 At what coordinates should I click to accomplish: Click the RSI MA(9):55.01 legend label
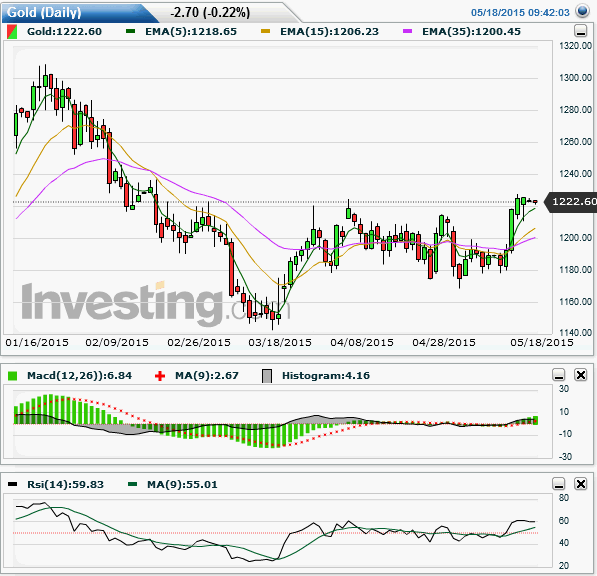(x=182, y=485)
